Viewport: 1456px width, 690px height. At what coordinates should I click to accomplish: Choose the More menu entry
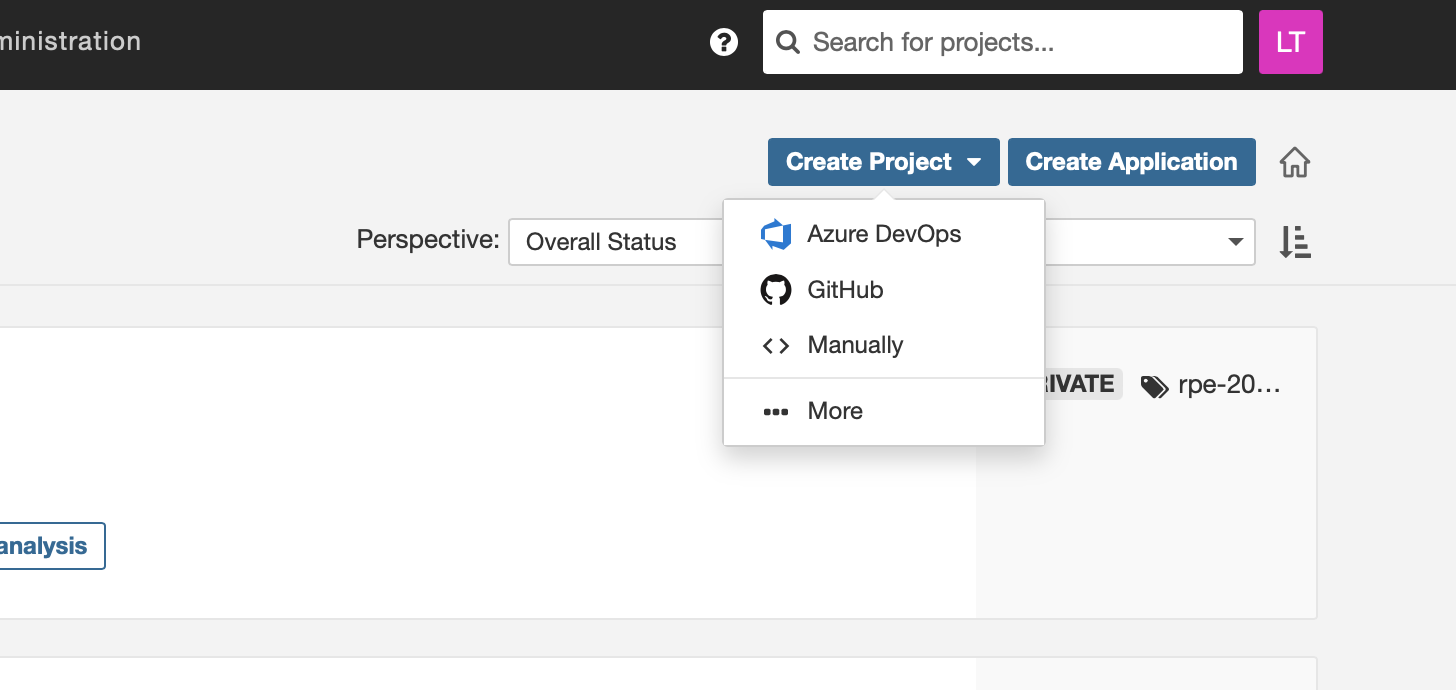(835, 411)
